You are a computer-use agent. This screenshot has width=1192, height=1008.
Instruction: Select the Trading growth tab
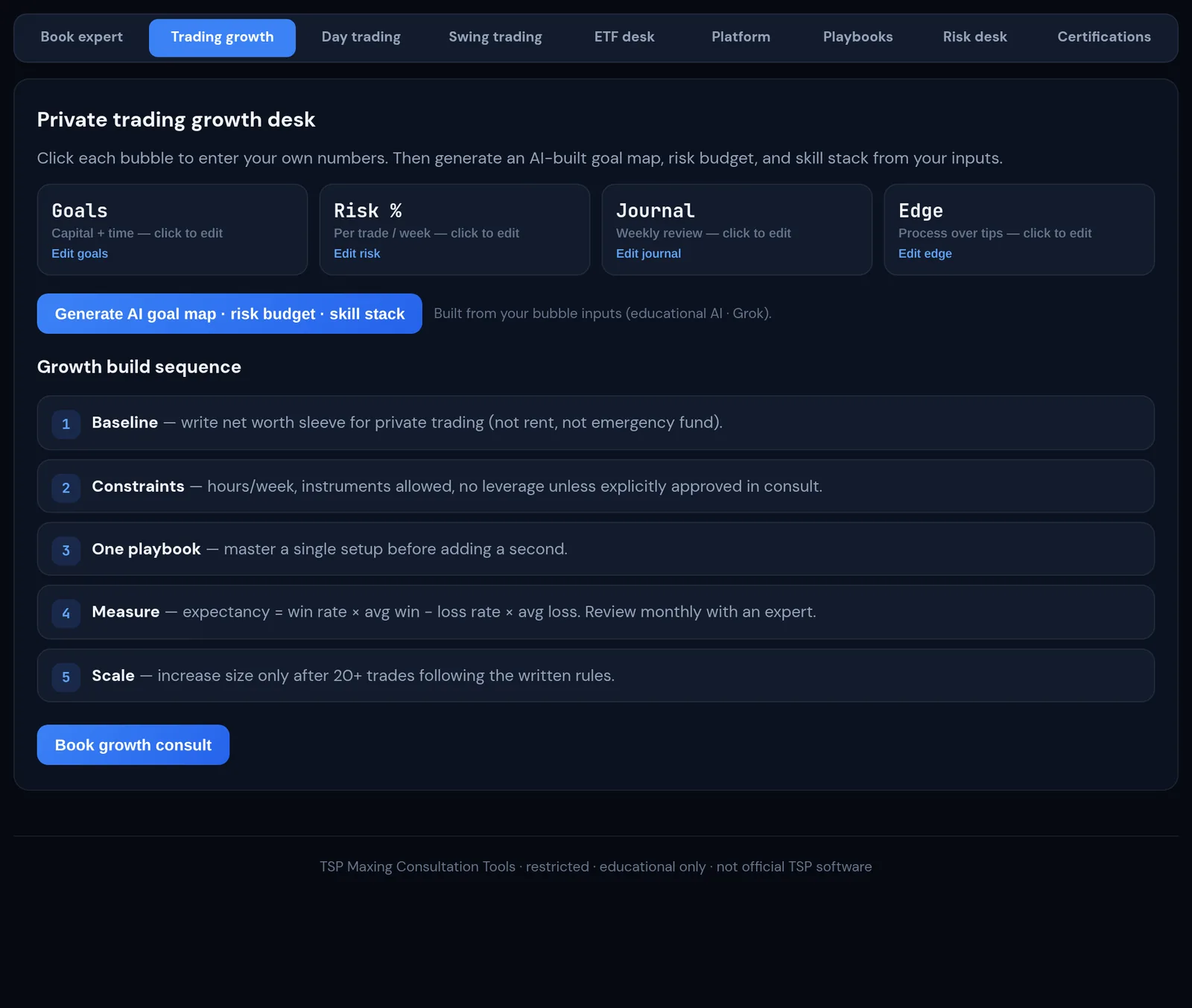tap(222, 37)
